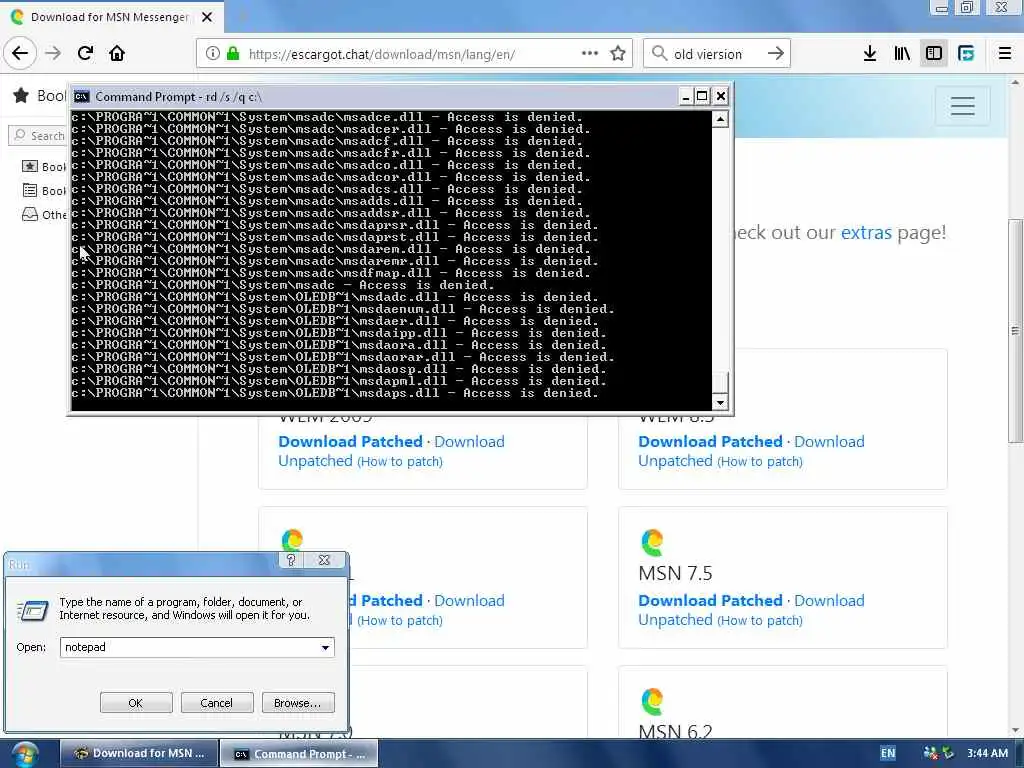
Task: Open the Downloads arrow icon
Action: point(869,54)
